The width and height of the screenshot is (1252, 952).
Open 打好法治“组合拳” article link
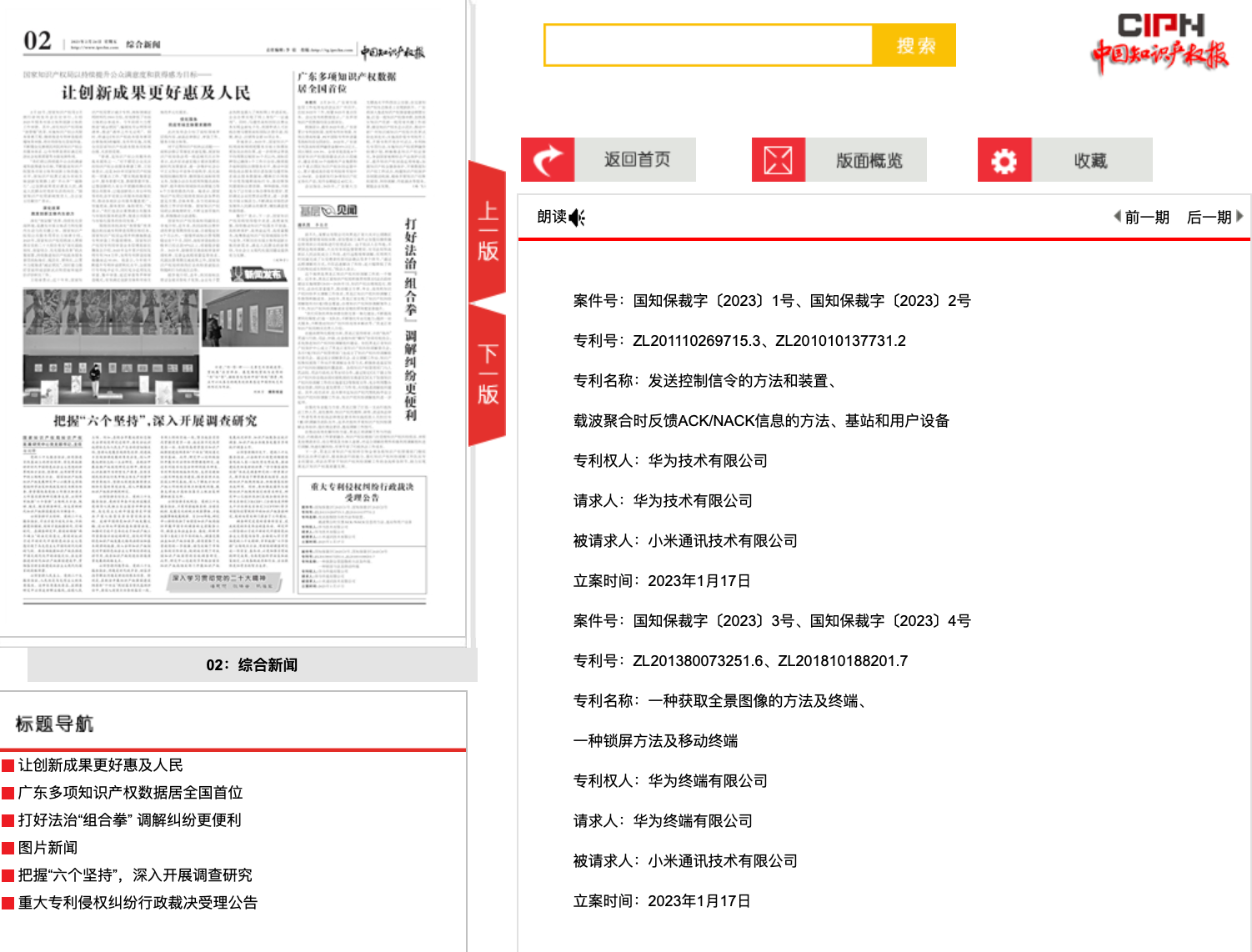click(x=129, y=820)
